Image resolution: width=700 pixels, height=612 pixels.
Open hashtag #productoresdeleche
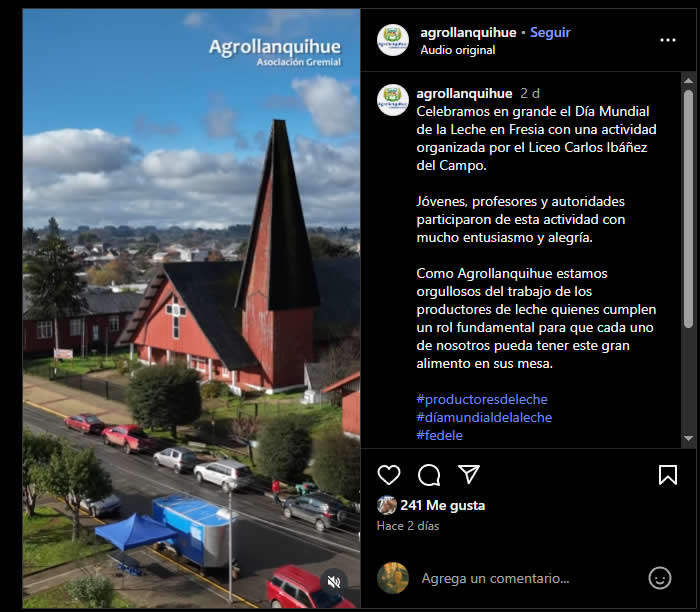[482, 399]
